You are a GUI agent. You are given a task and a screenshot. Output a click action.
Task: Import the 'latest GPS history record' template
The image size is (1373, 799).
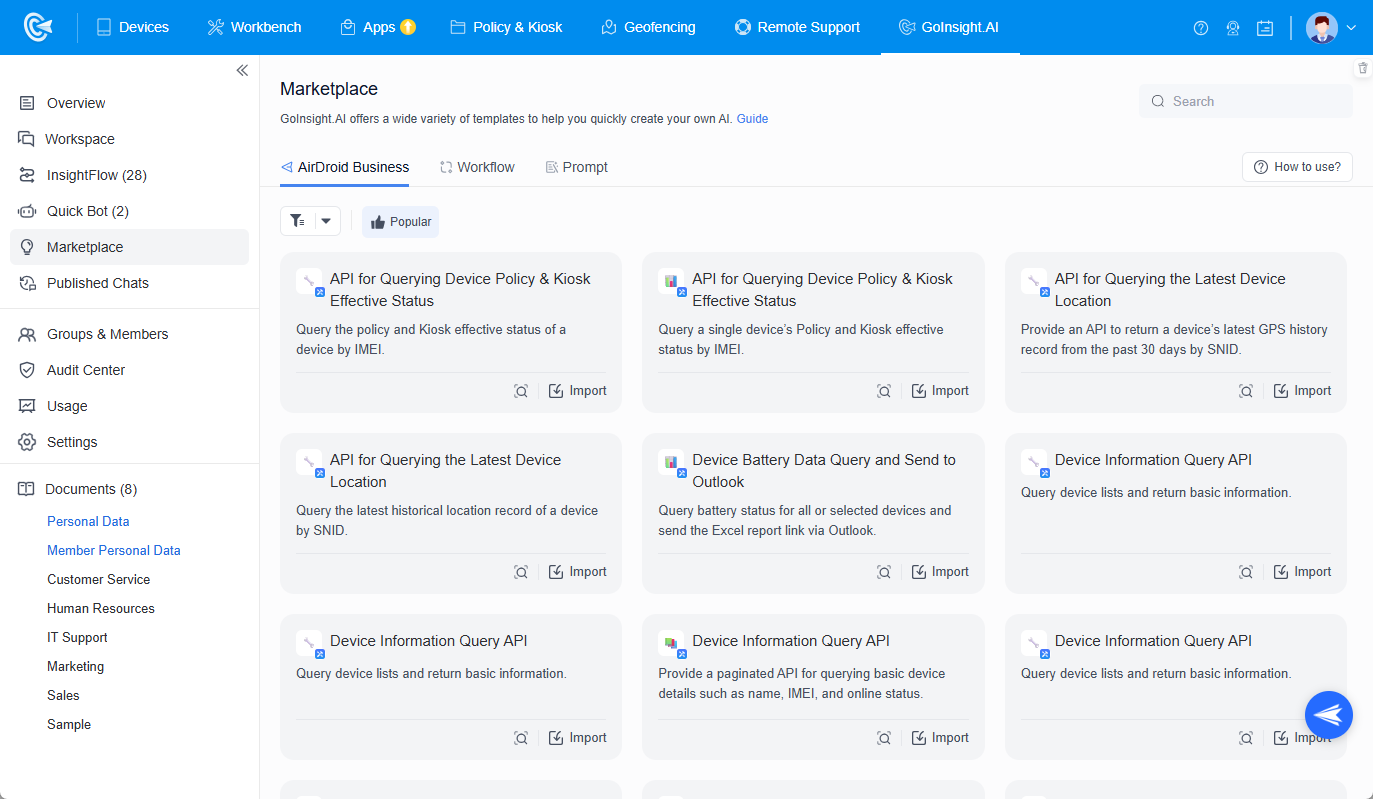pos(1301,391)
